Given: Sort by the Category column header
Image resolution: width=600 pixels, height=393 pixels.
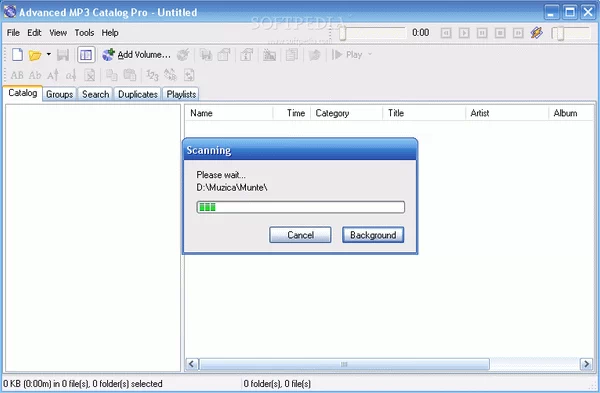Looking at the screenshot, I should (x=346, y=113).
